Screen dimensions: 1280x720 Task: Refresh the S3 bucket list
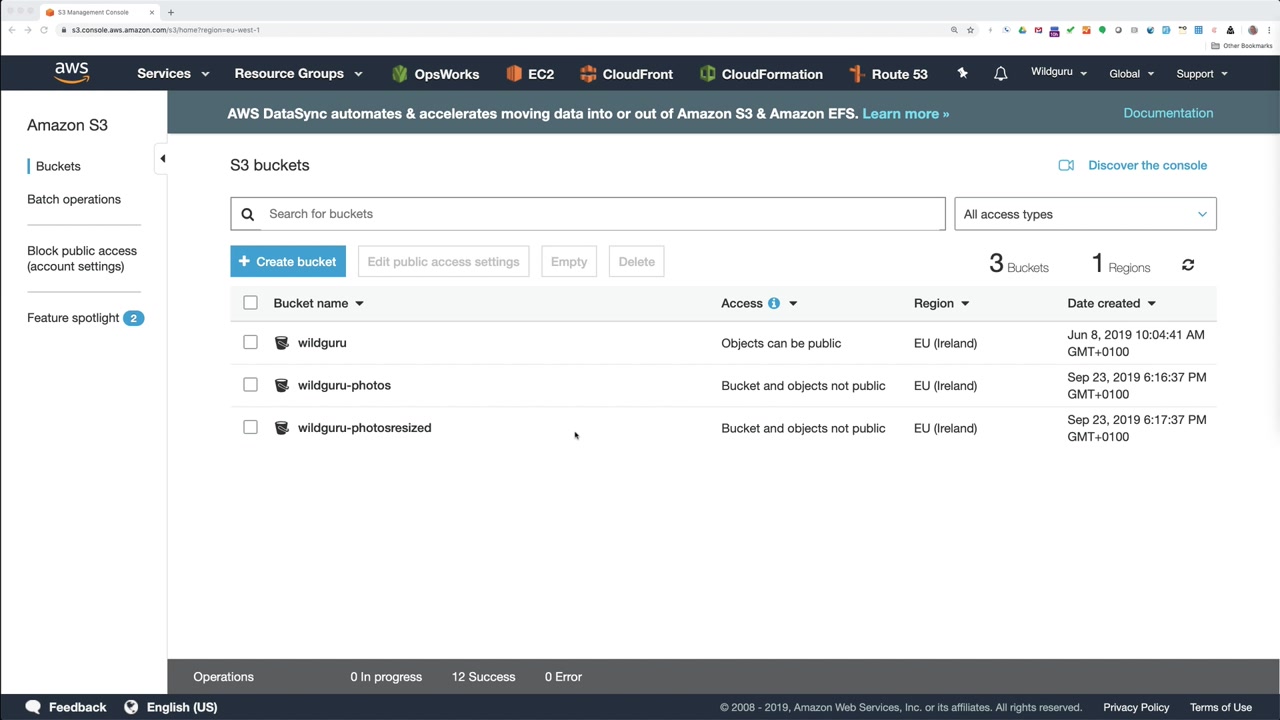coord(1188,265)
